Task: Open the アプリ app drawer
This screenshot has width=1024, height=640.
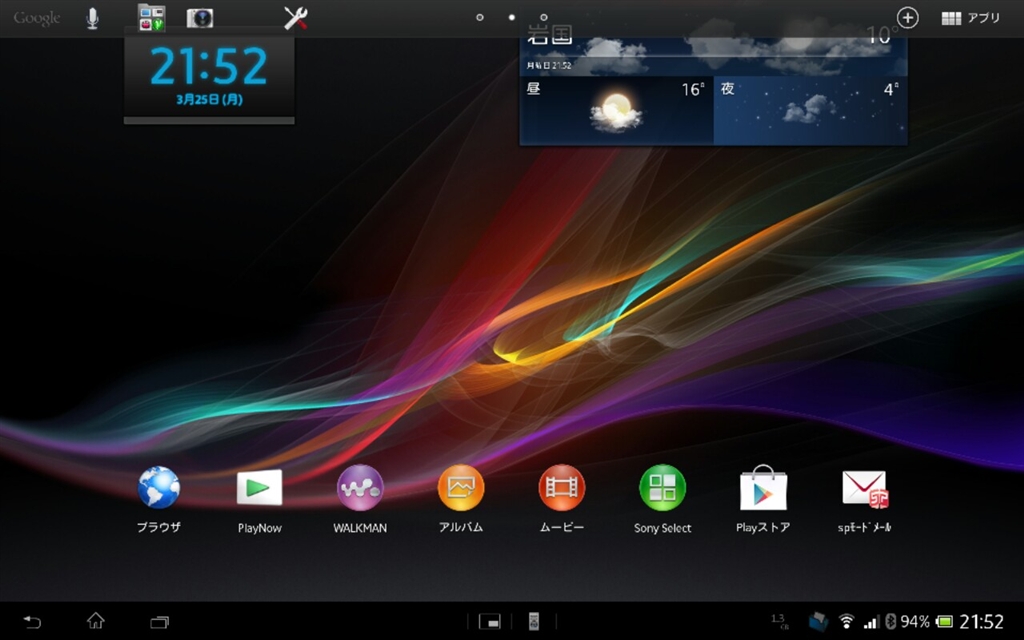Action: click(x=970, y=18)
